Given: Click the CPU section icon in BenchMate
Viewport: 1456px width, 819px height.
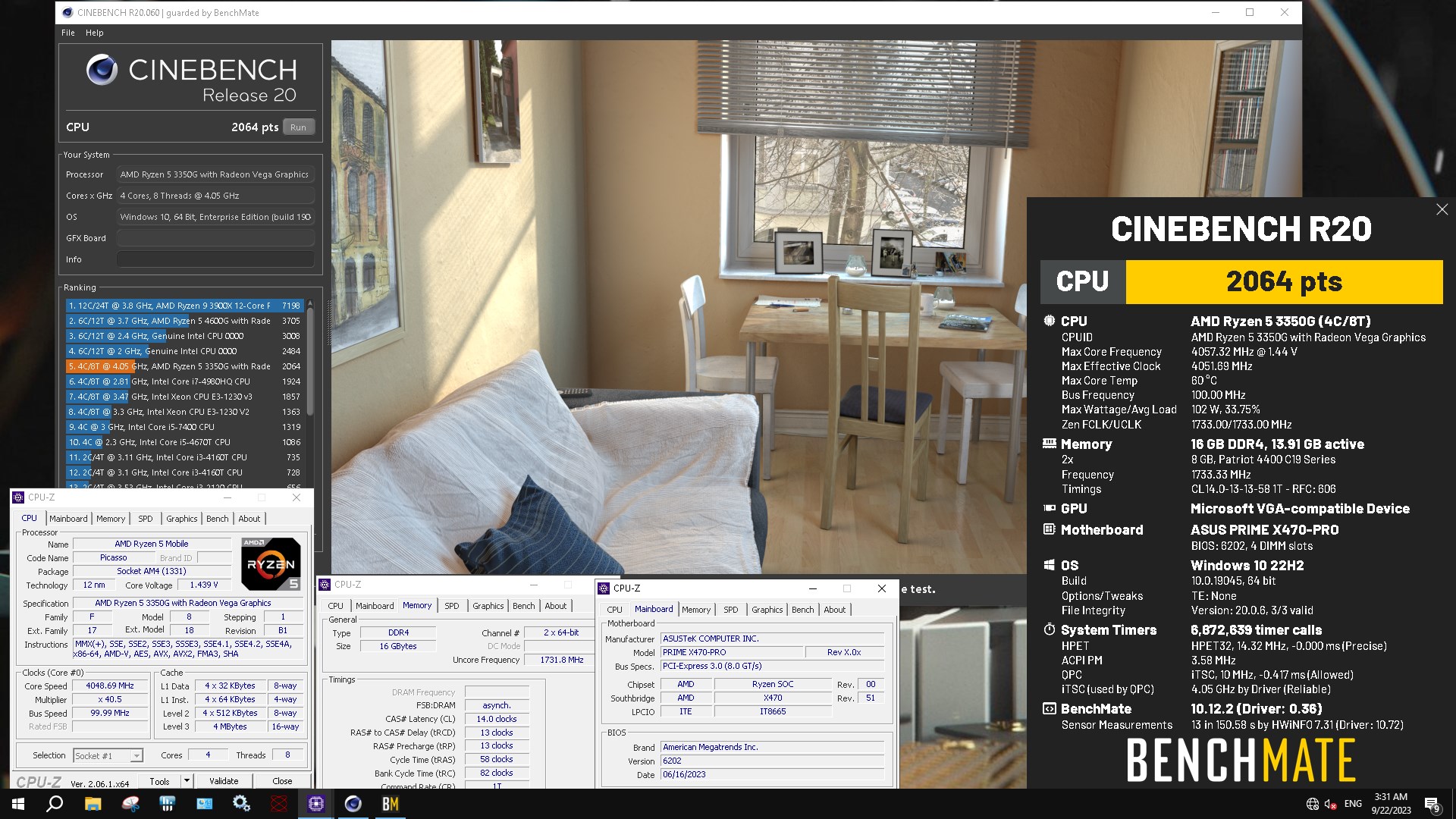Looking at the screenshot, I should [1050, 321].
